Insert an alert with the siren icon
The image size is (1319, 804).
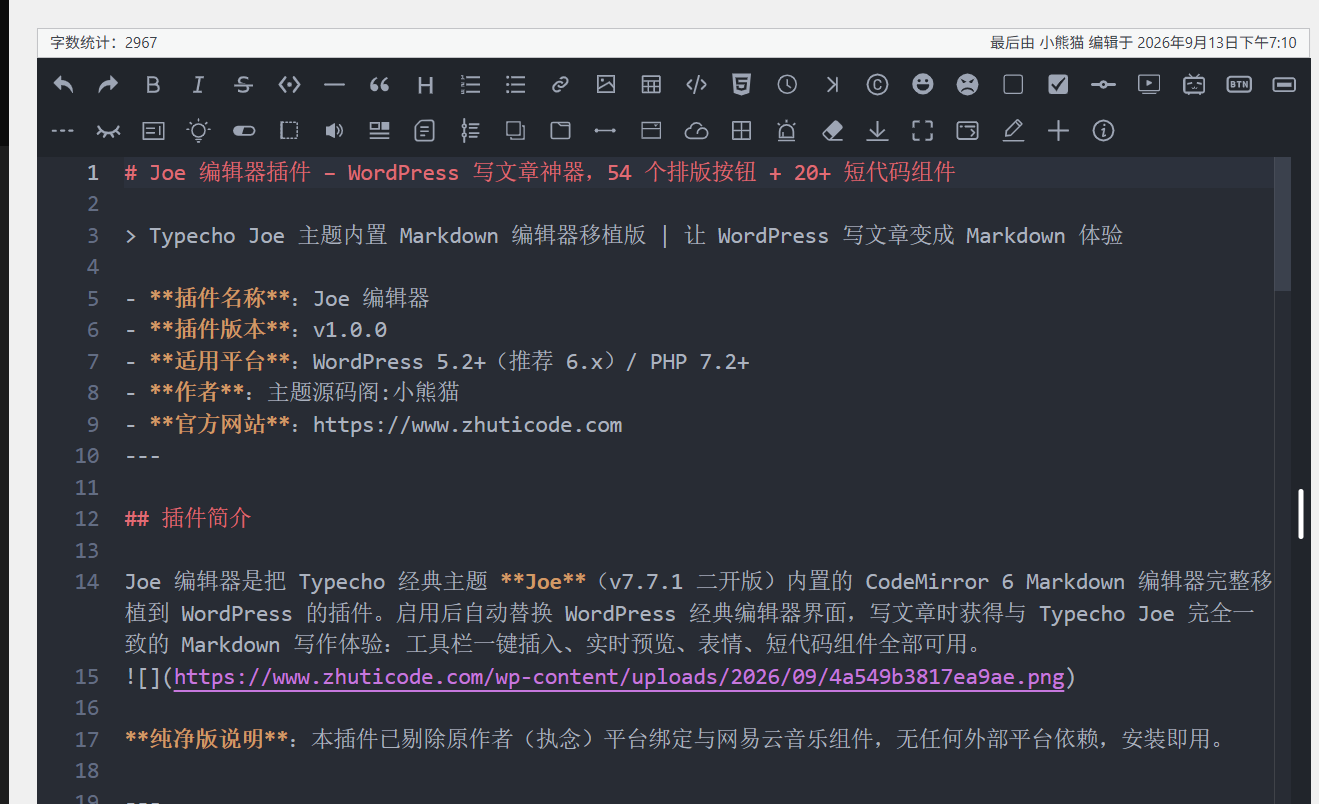787,131
